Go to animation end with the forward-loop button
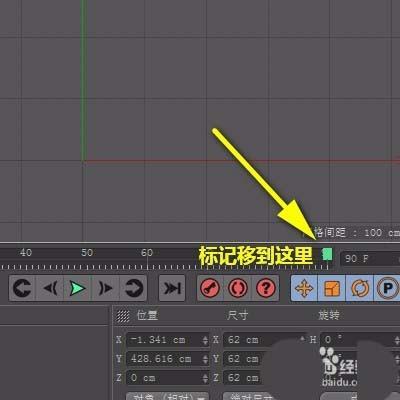This screenshot has width=400, height=400. tap(134, 288)
